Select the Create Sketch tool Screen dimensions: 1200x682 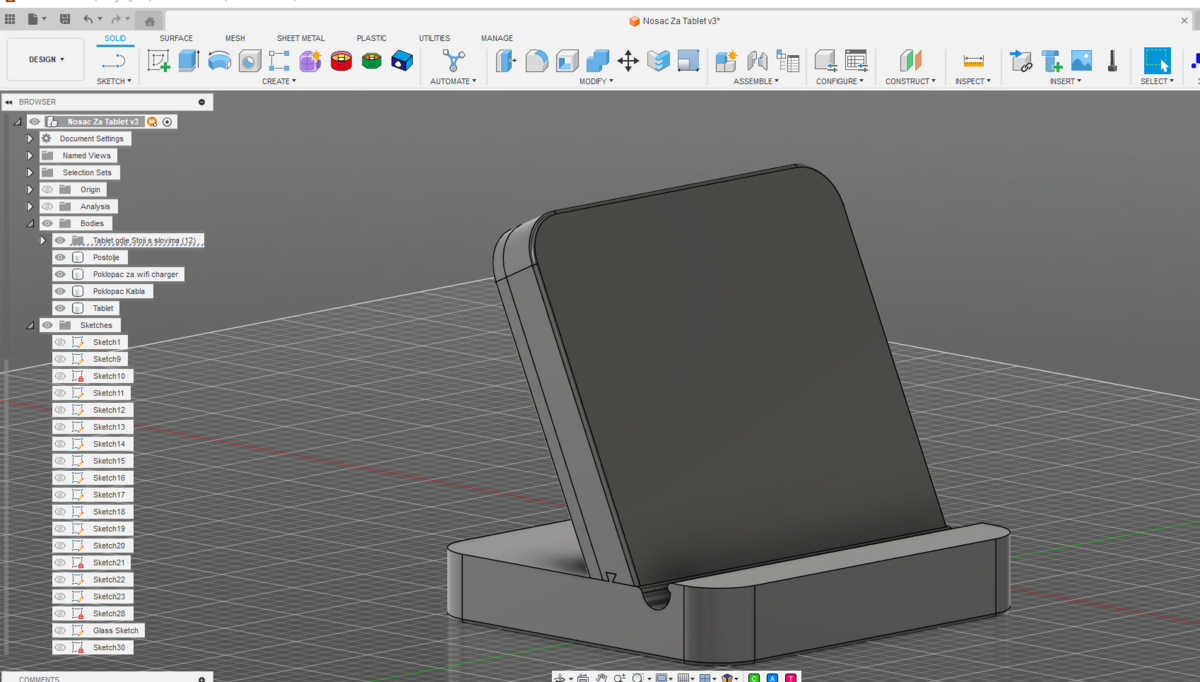158,61
